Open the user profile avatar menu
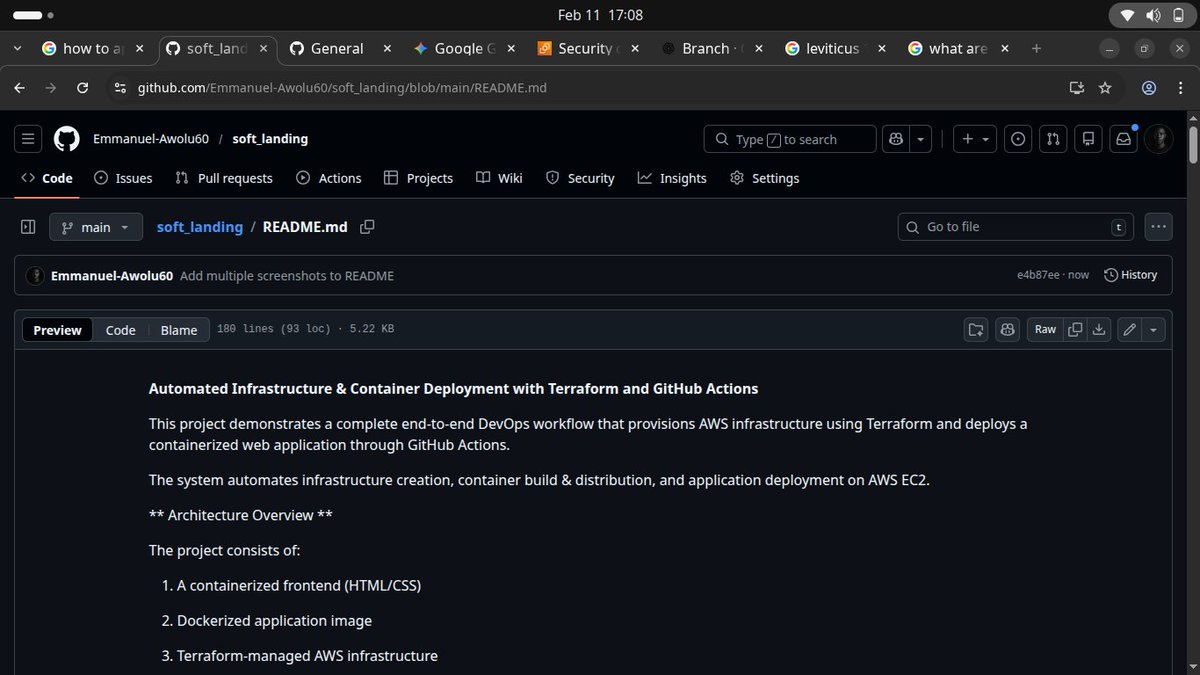This screenshot has height=675, width=1200. pos(1158,139)
